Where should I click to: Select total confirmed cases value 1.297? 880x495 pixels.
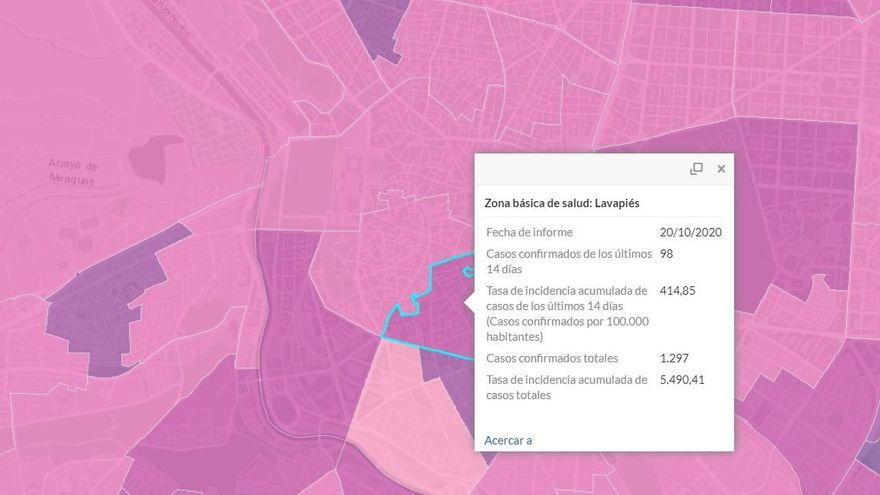coord(674,358)
